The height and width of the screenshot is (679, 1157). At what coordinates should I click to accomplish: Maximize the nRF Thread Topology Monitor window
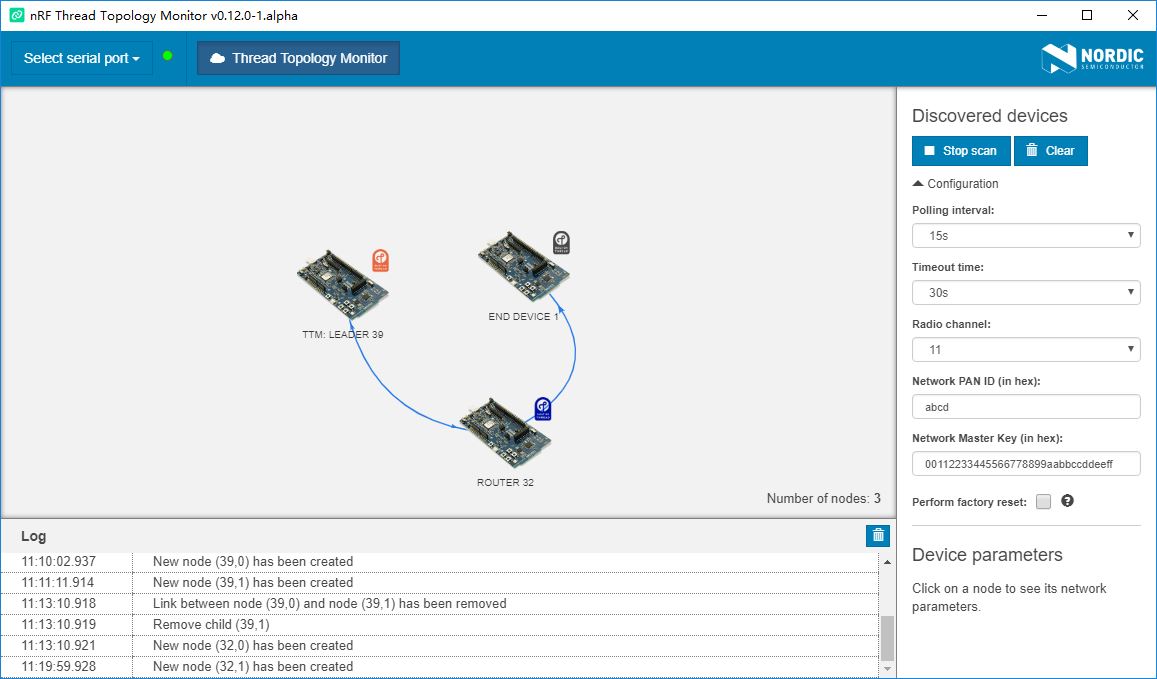pos(1087,15)
